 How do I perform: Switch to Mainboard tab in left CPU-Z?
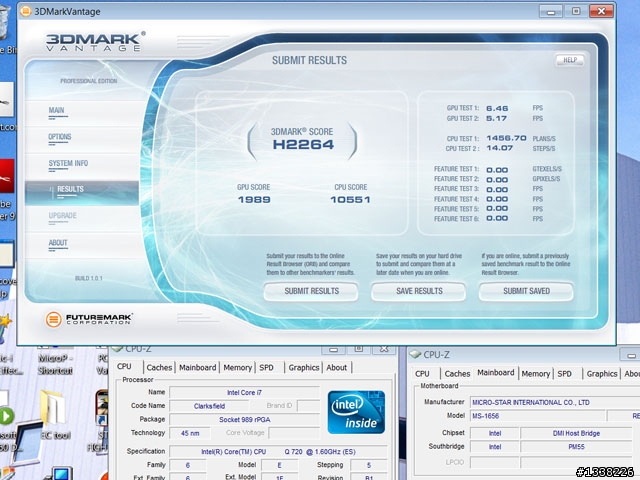[198, 367]
